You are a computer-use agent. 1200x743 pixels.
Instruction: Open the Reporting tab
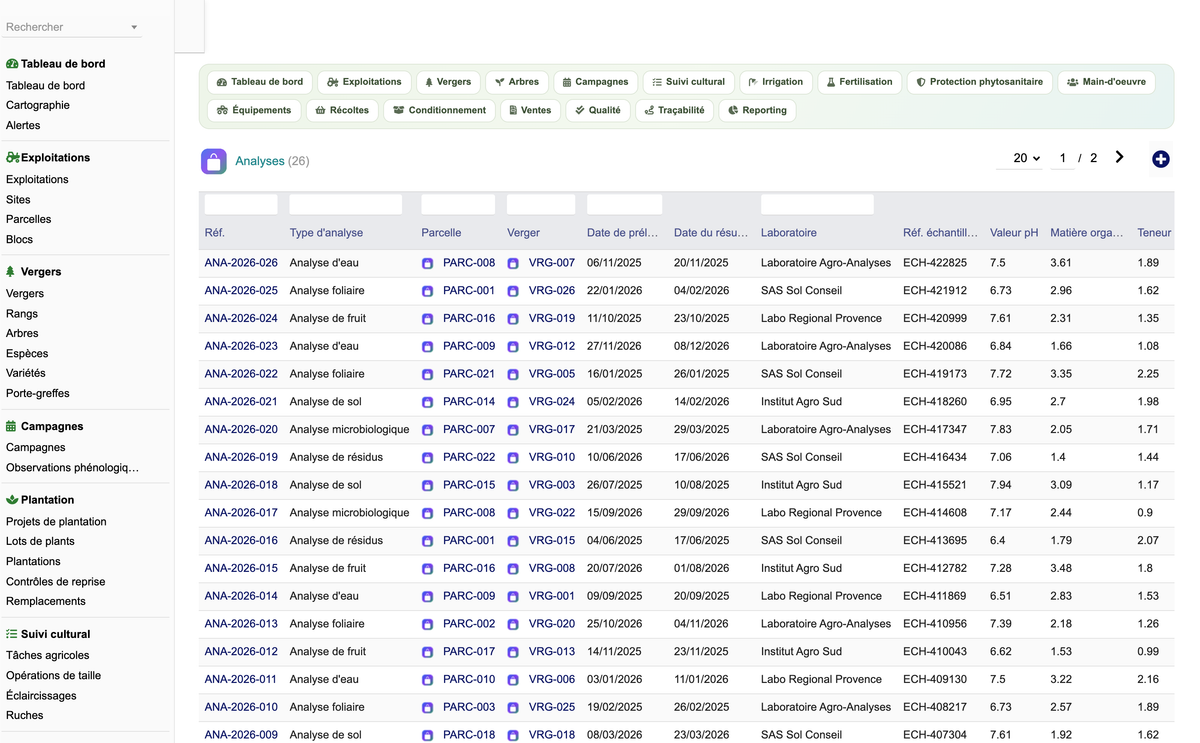(757, 110)
